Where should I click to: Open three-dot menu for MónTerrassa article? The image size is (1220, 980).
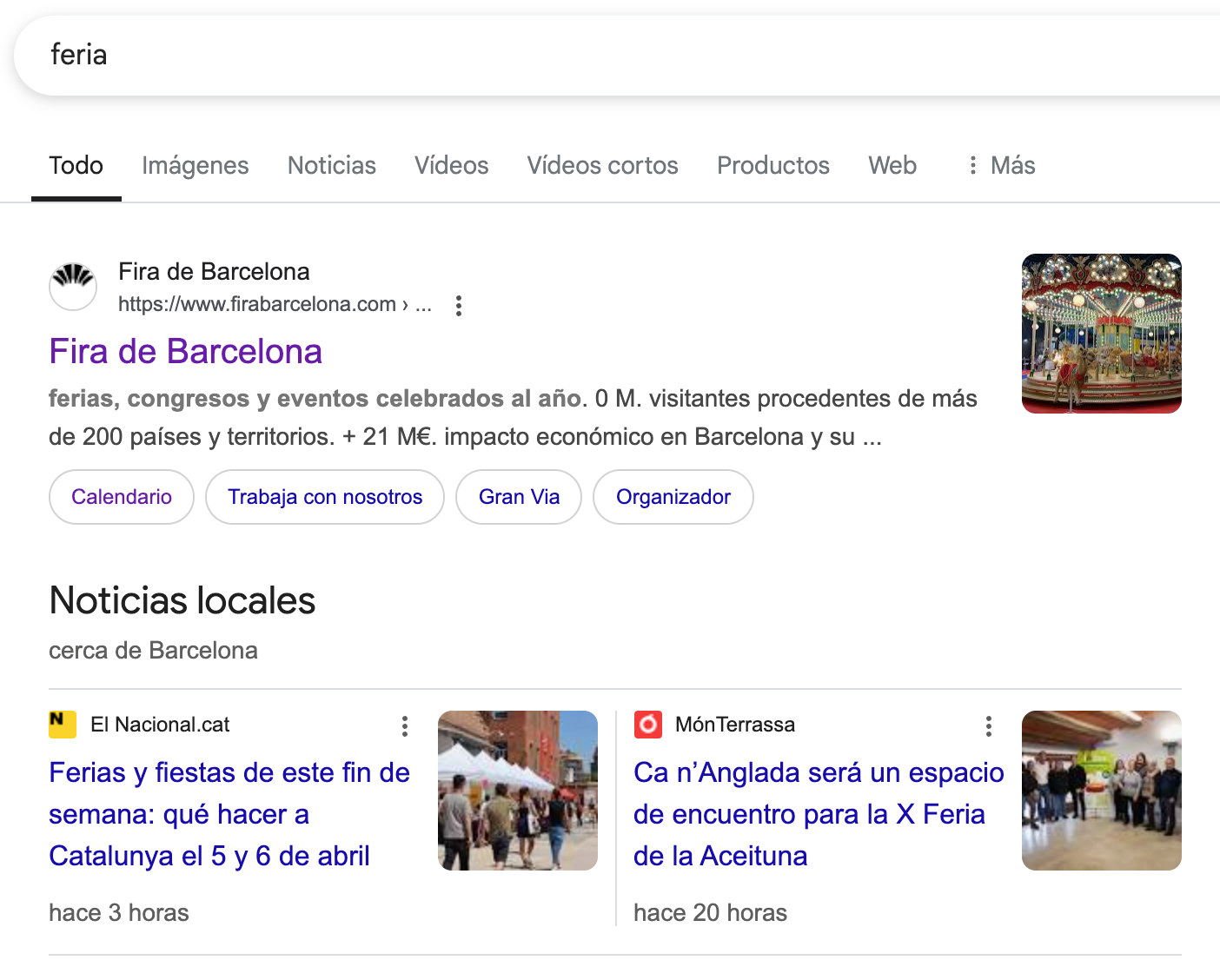[989, 726]
